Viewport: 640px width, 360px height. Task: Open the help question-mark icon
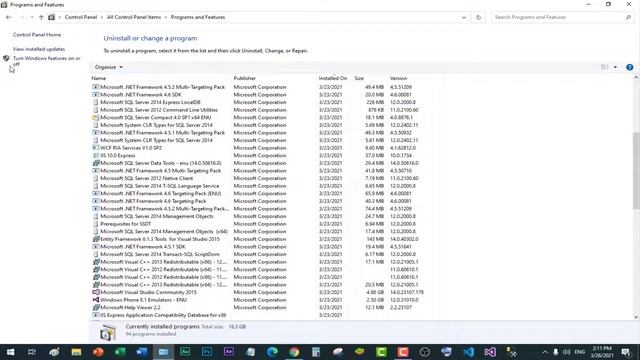tap(630, 67)
